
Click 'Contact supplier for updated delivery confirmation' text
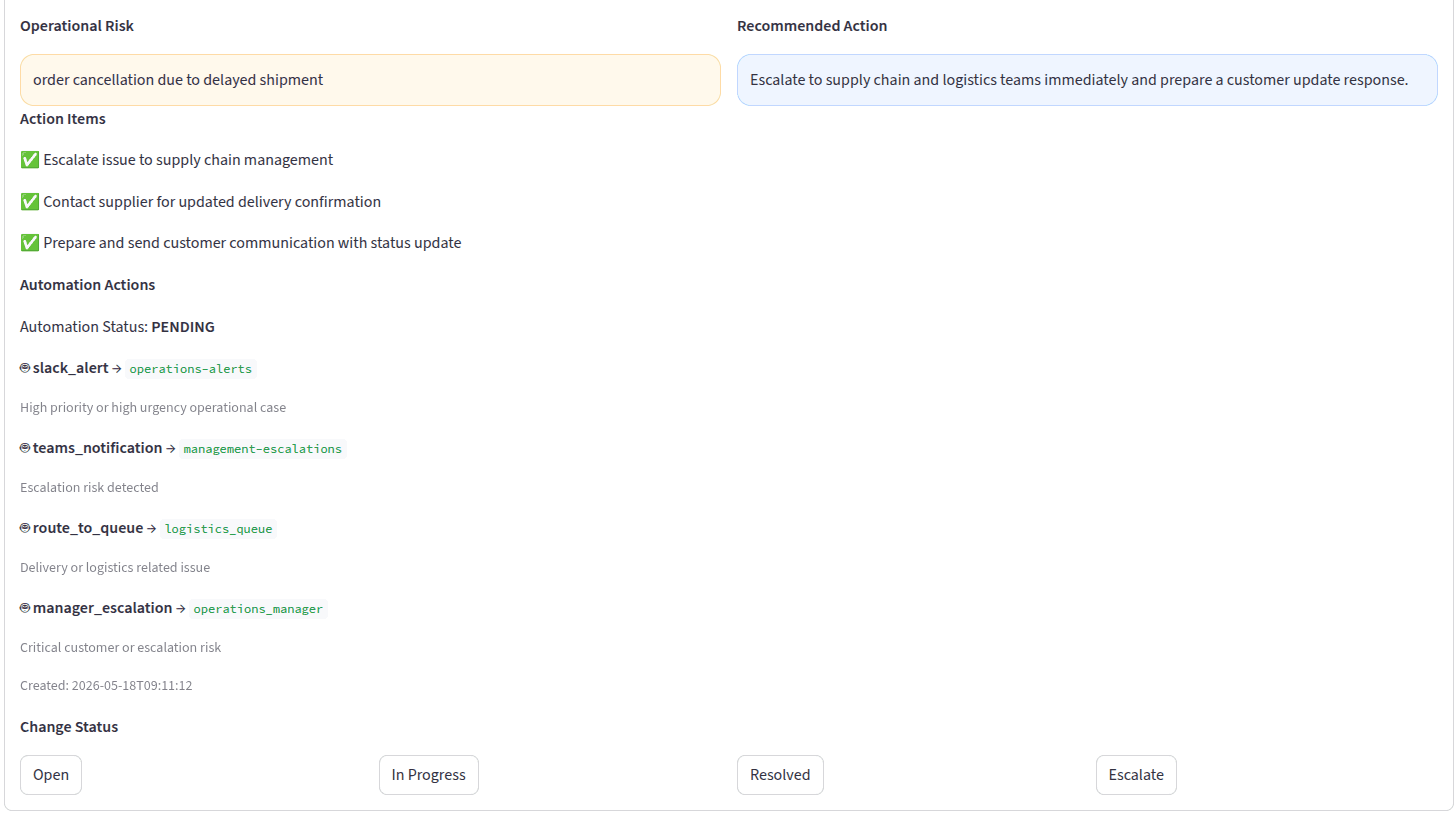point(212,202)
